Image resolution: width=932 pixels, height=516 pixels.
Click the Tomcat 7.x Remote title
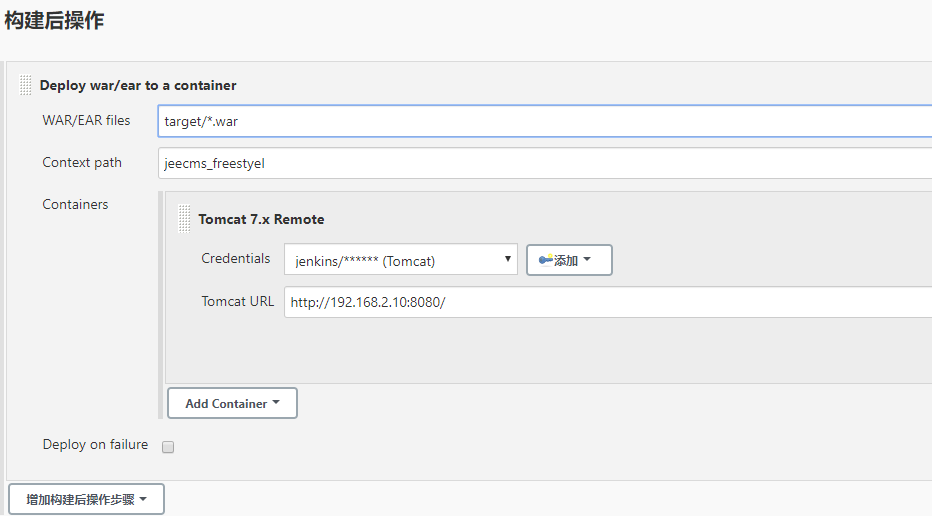click(261, 219)
